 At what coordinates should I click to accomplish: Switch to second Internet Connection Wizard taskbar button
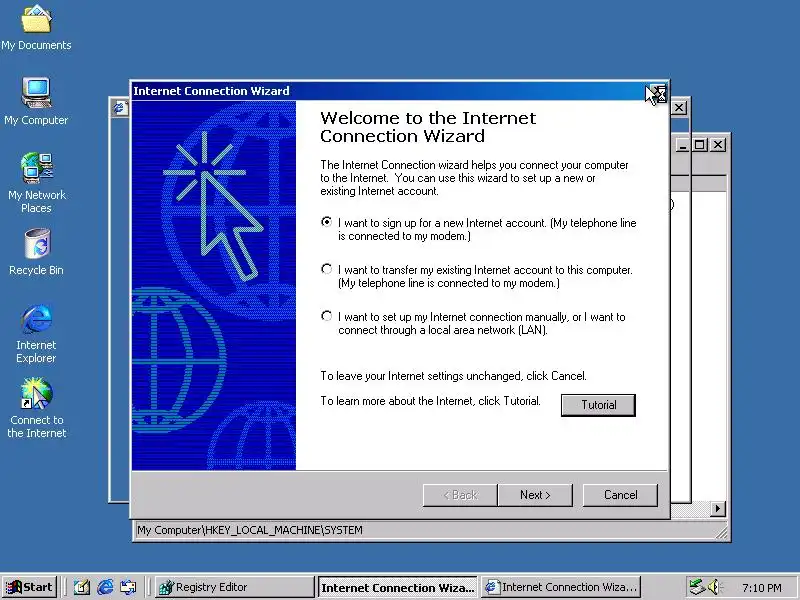click(561, 587)
